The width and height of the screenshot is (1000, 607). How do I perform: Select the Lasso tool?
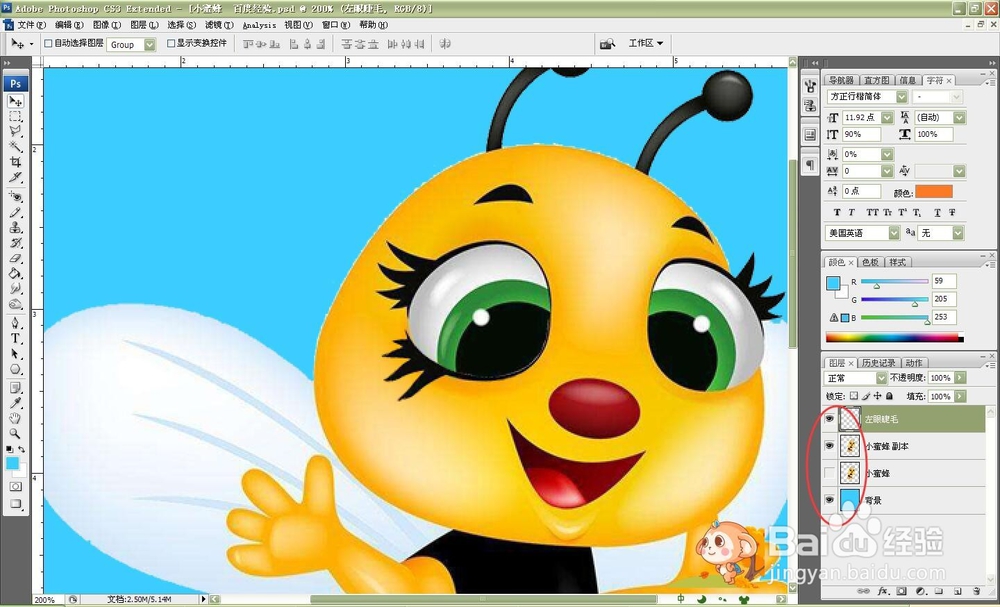[x=15, y=130]
